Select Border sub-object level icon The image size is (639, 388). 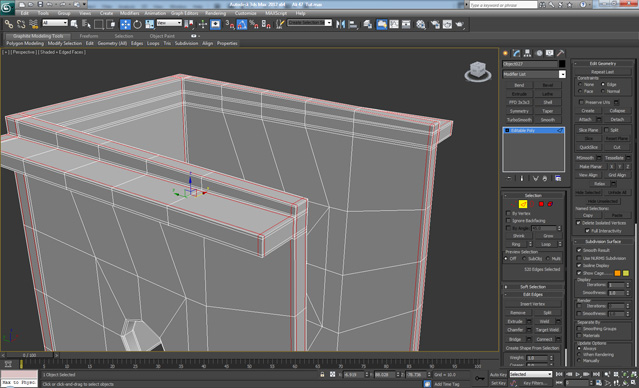[532, 204]
